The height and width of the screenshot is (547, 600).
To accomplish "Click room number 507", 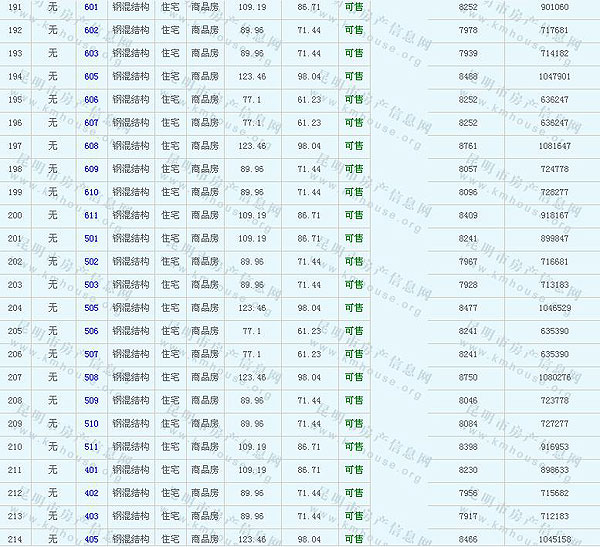I will point(91,354).
